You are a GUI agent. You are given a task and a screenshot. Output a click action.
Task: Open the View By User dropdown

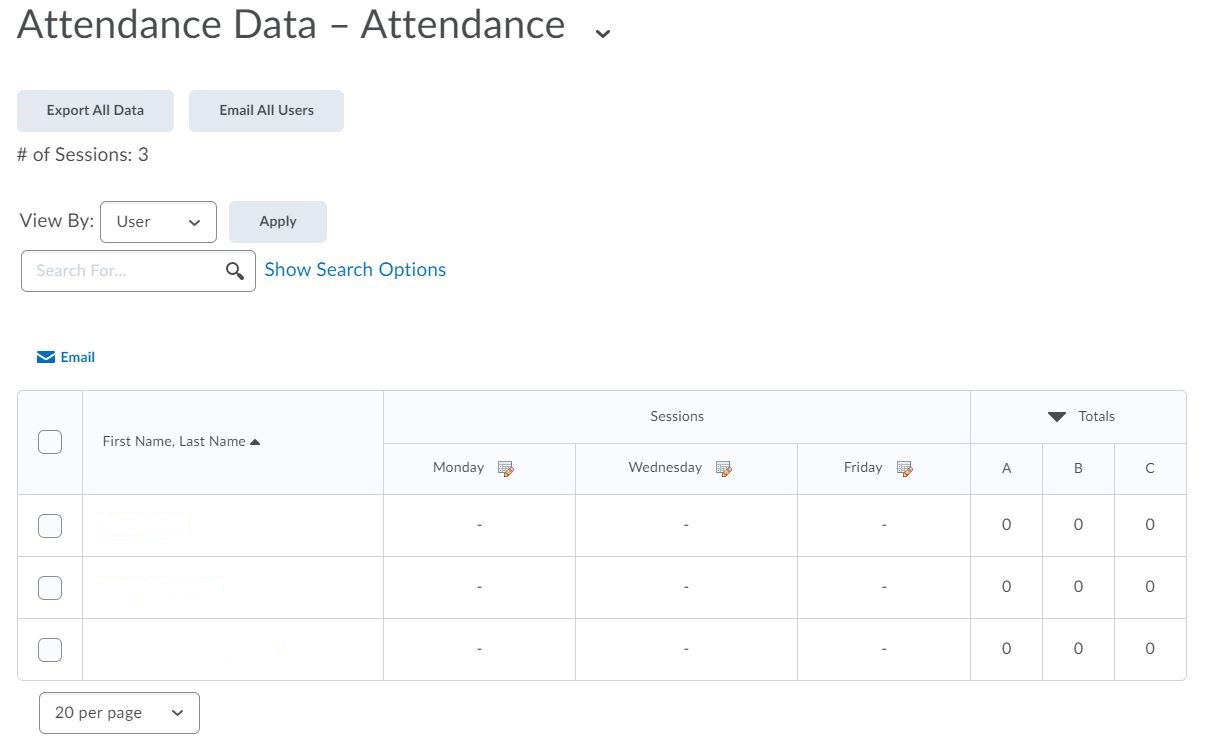pos(158,222)
